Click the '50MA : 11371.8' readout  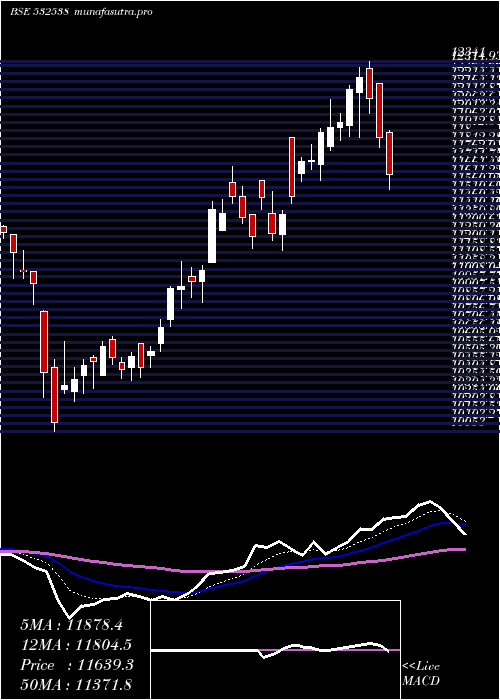77,684
